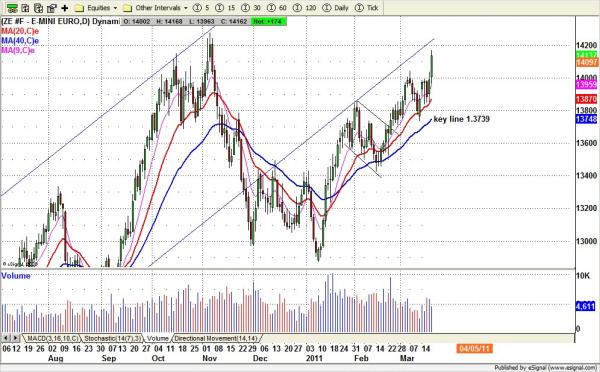This screenshot has width=600, height=372.
Task: Click the black plus icon in toolbar
Action: 65,8
